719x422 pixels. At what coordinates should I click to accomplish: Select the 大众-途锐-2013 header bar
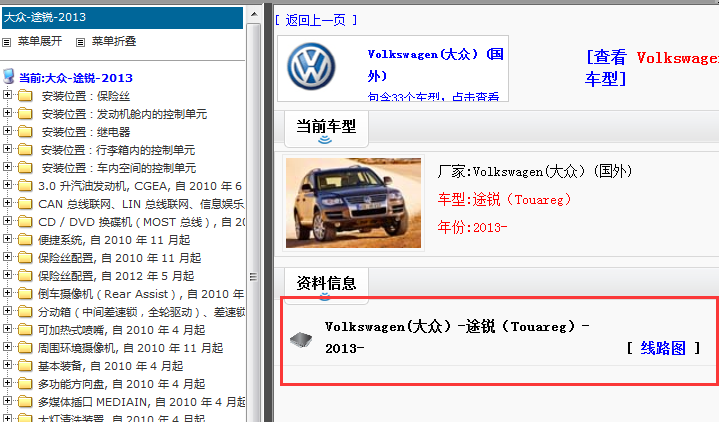click(122, 17)
